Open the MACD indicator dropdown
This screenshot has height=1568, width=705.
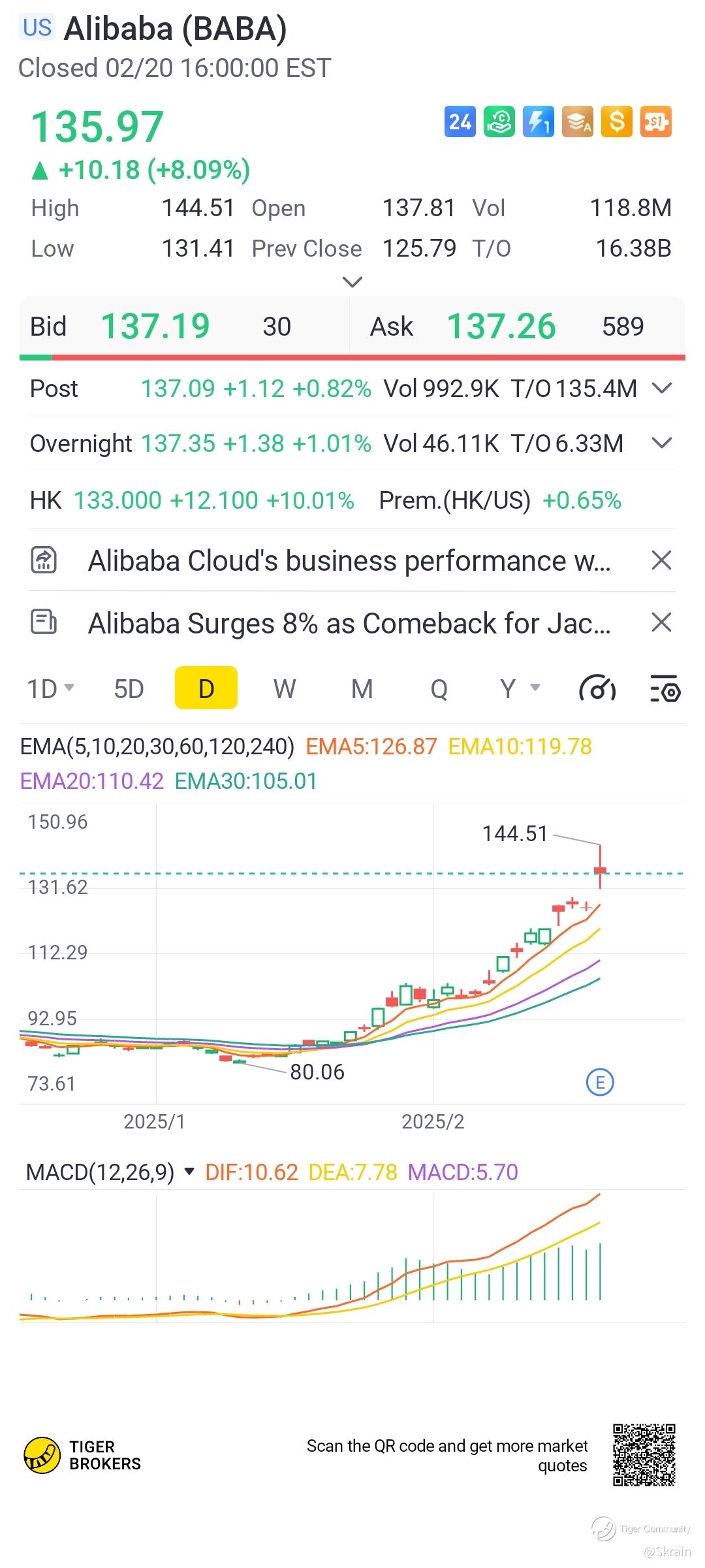click(189, 1172)
